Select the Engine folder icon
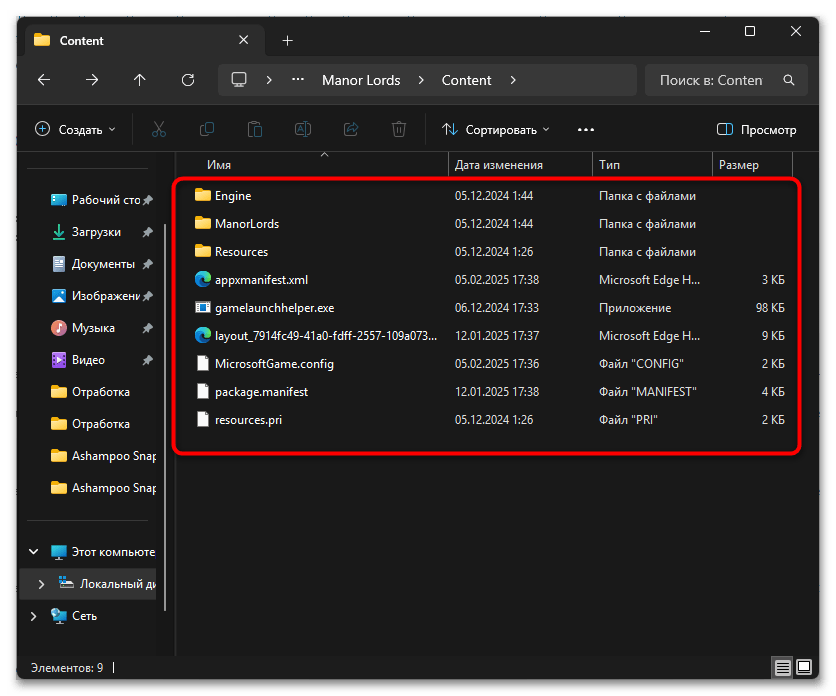Screen dimensions: 836x696 pos(203,195)
